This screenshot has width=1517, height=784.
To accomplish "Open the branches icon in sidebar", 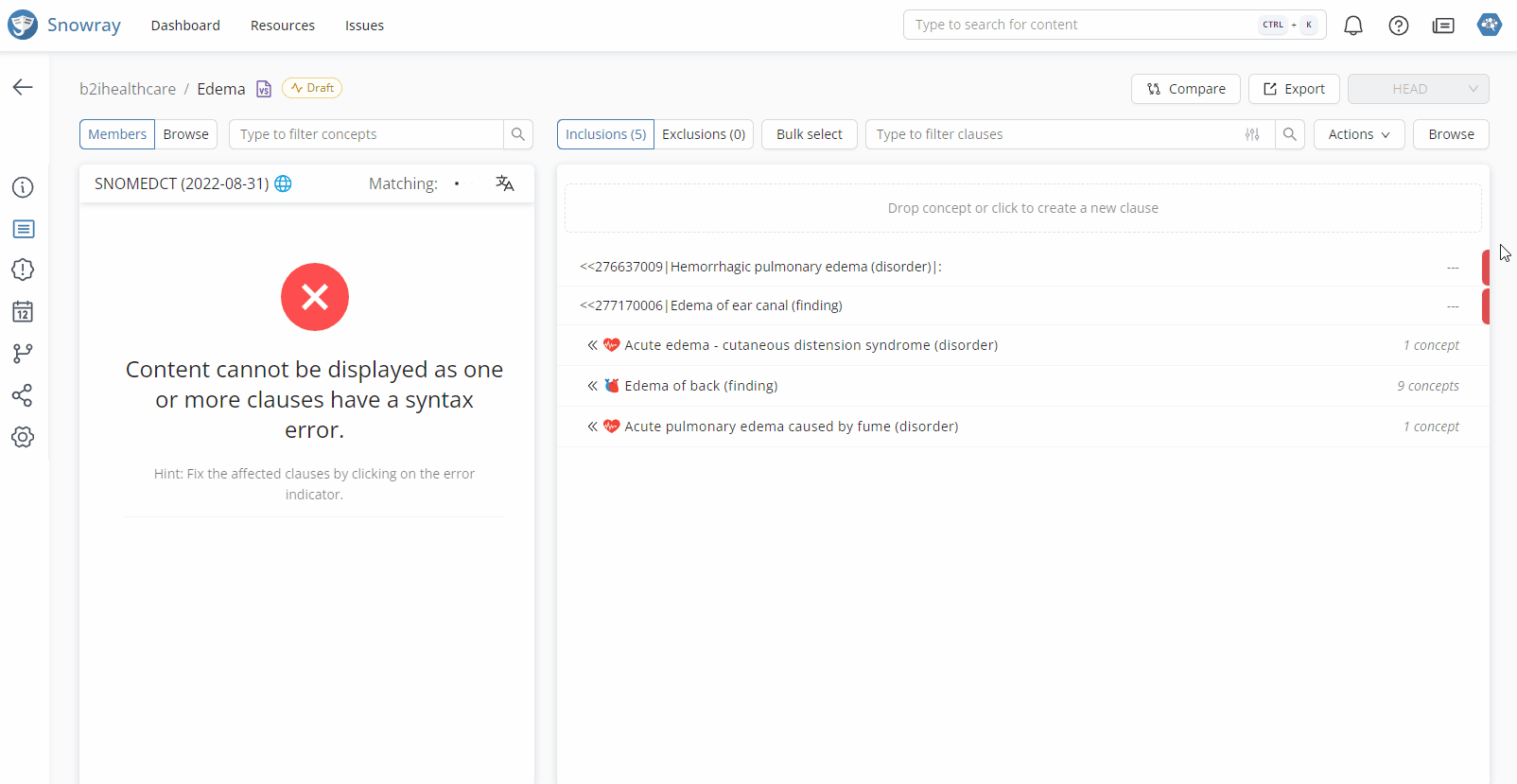I will [x=23, y=354].
